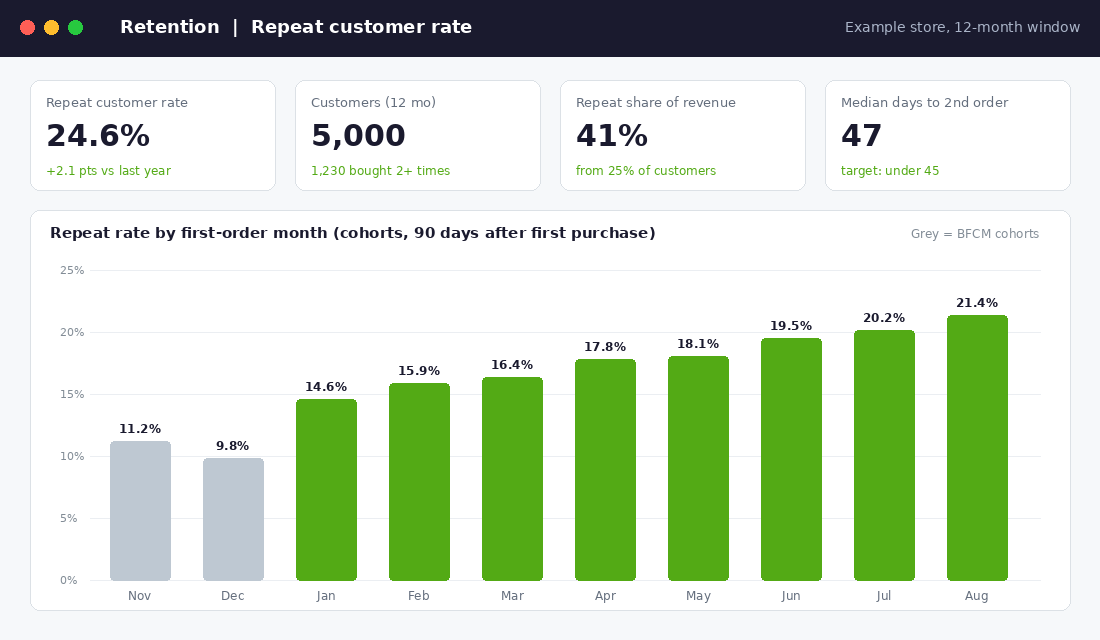Screen dimensions: 1100x640
Task: Click the Jun axis label
Action: click(x=791, y=596)
